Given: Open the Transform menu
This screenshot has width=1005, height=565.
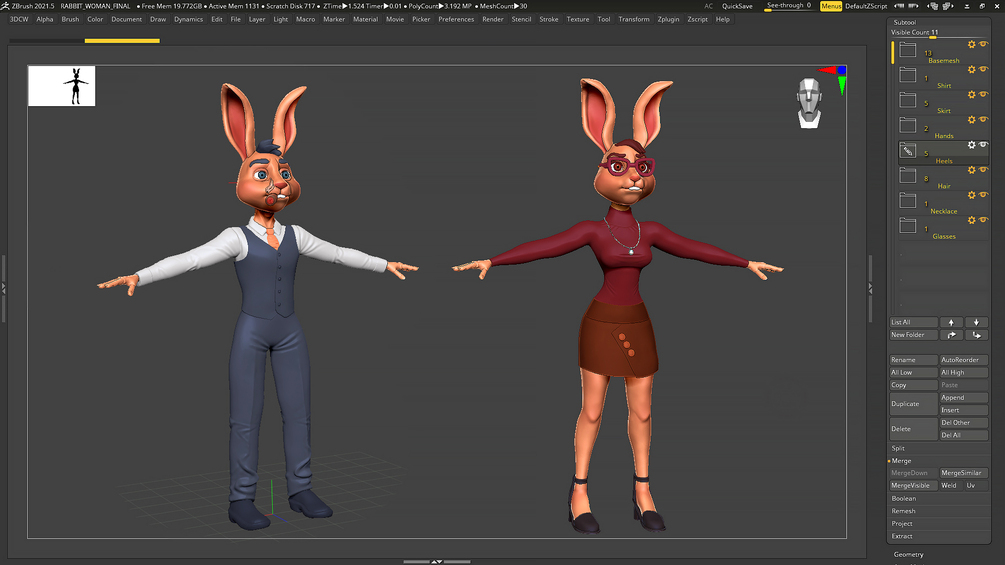Looking at the screenshot, I should click(634, 19).
